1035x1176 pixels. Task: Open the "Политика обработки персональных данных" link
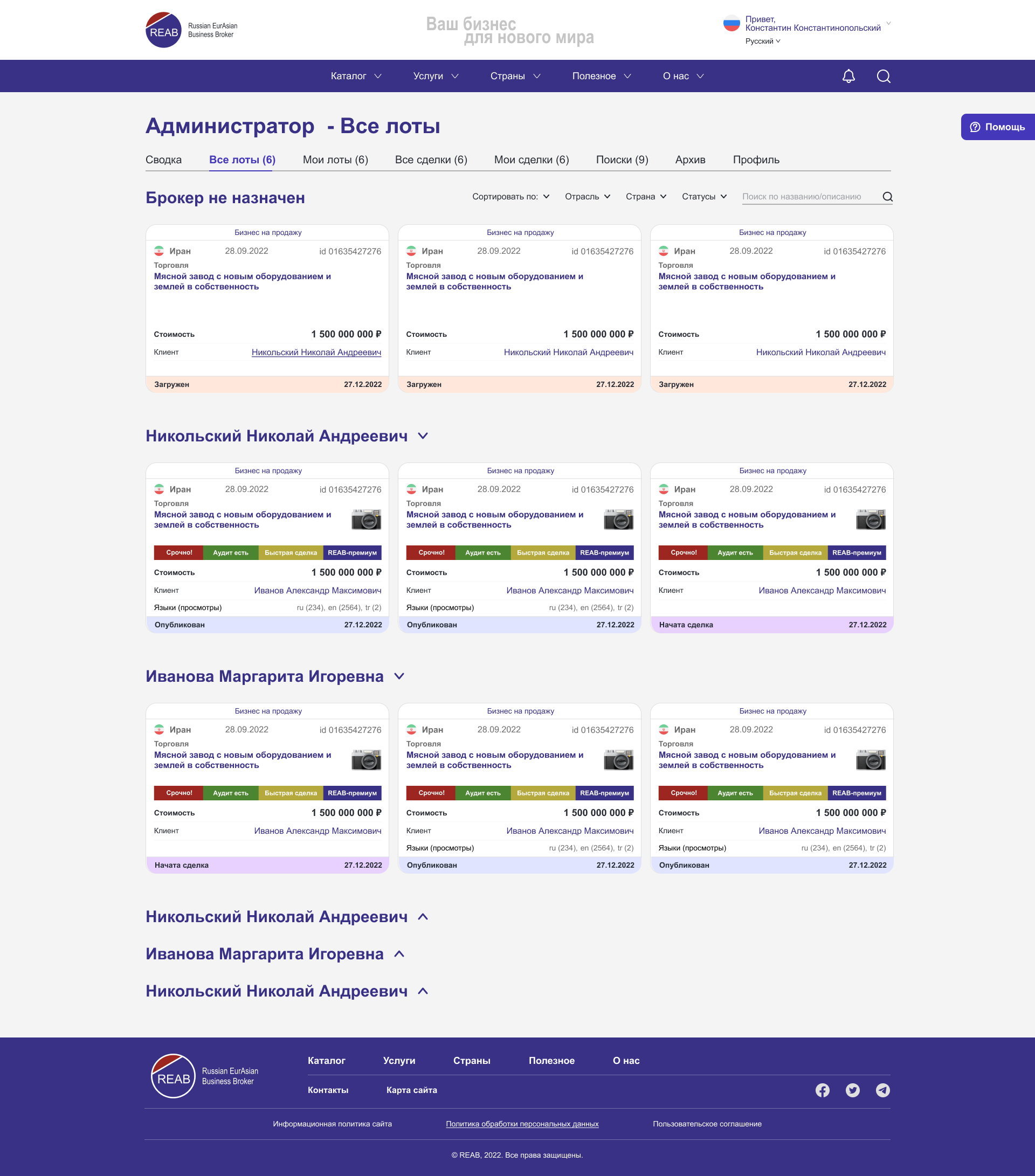click(x=522, y=1124)
